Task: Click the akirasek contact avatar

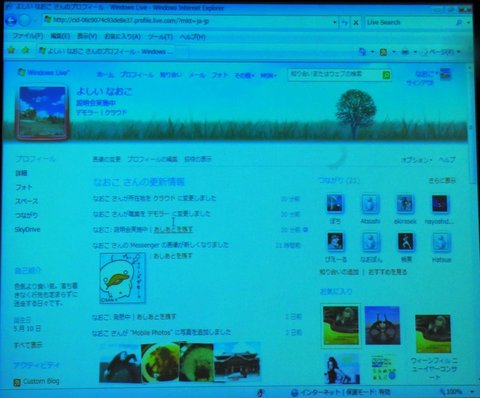Action: pos(405,203)
